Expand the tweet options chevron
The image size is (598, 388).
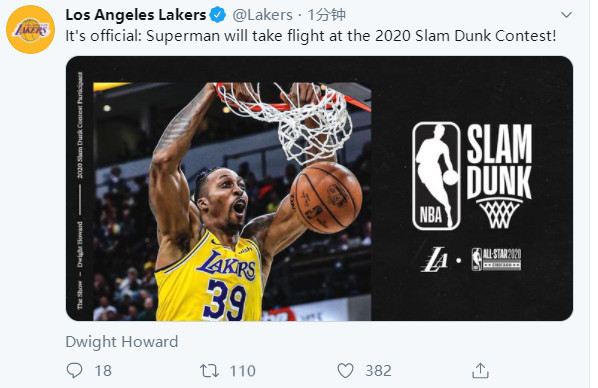566,15
